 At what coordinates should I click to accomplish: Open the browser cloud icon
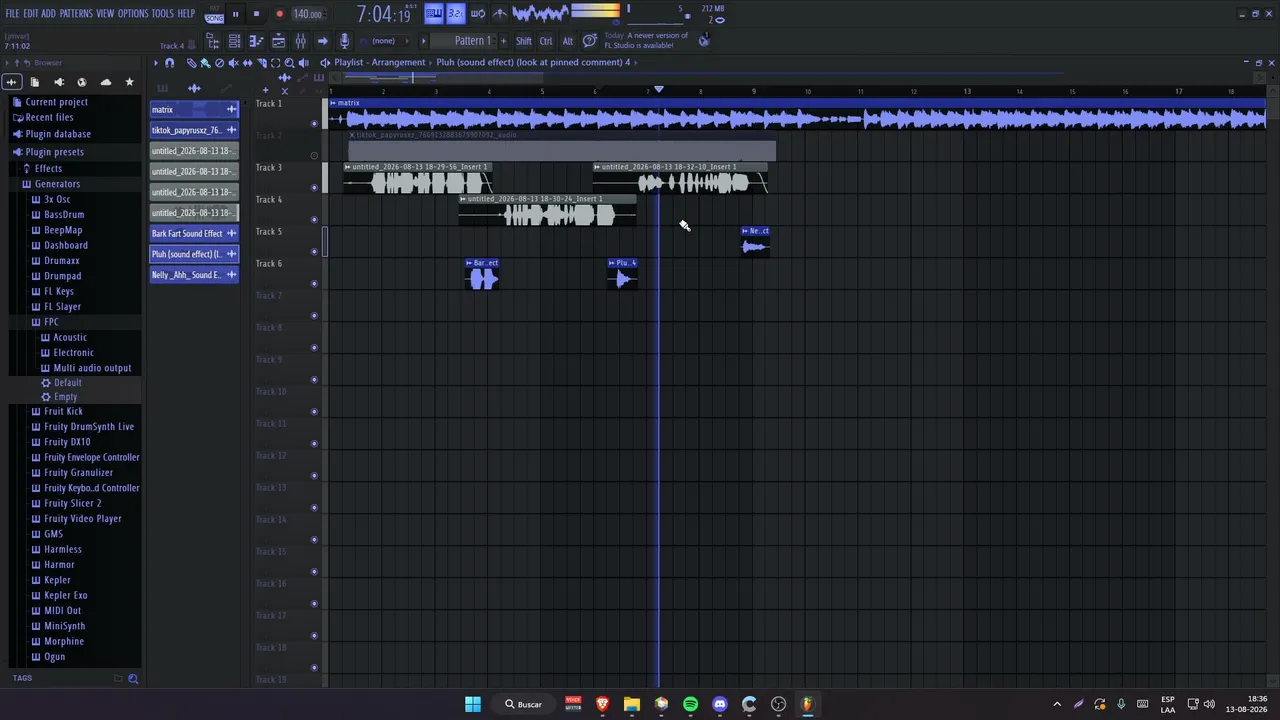click(x=106, y=82)
